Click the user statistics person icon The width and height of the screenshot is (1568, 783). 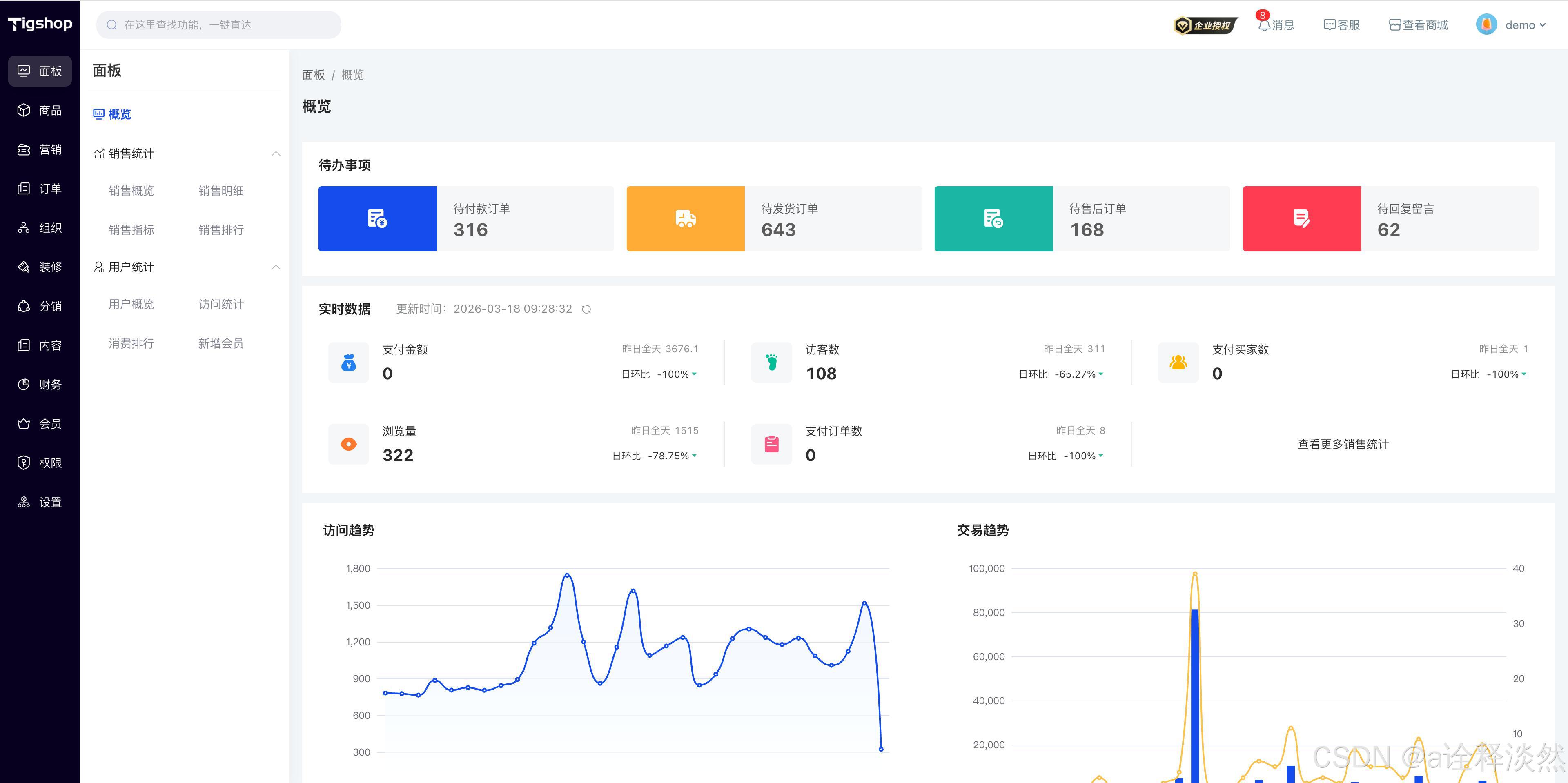(98, 267)
